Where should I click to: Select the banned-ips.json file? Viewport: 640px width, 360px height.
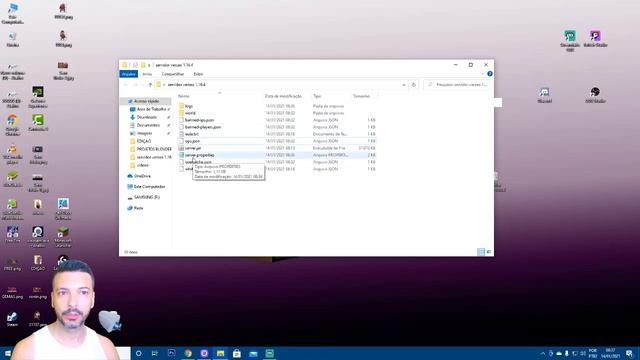(199, 120)
